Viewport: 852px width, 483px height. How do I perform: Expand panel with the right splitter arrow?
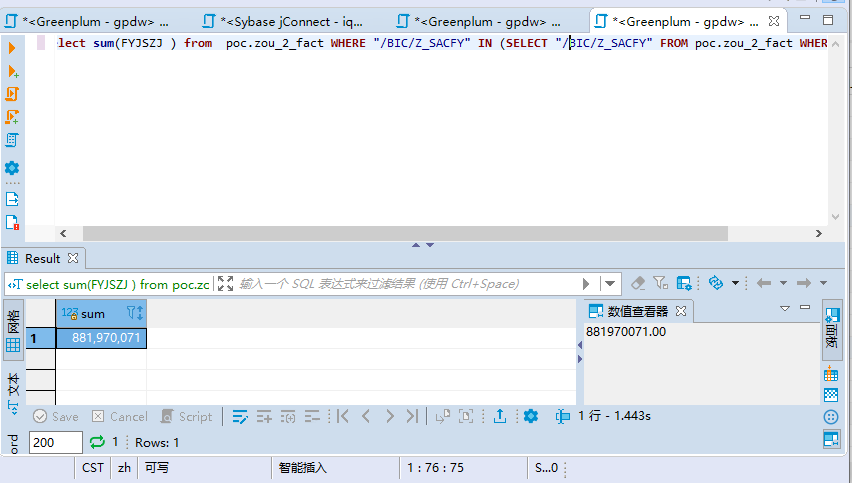[580, 359]
